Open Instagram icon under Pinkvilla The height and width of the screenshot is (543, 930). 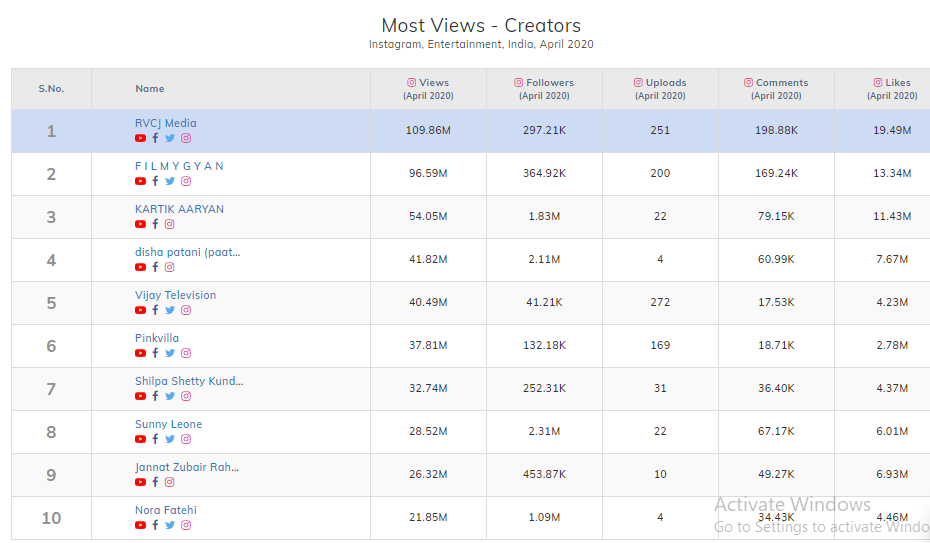pos(186,354)
